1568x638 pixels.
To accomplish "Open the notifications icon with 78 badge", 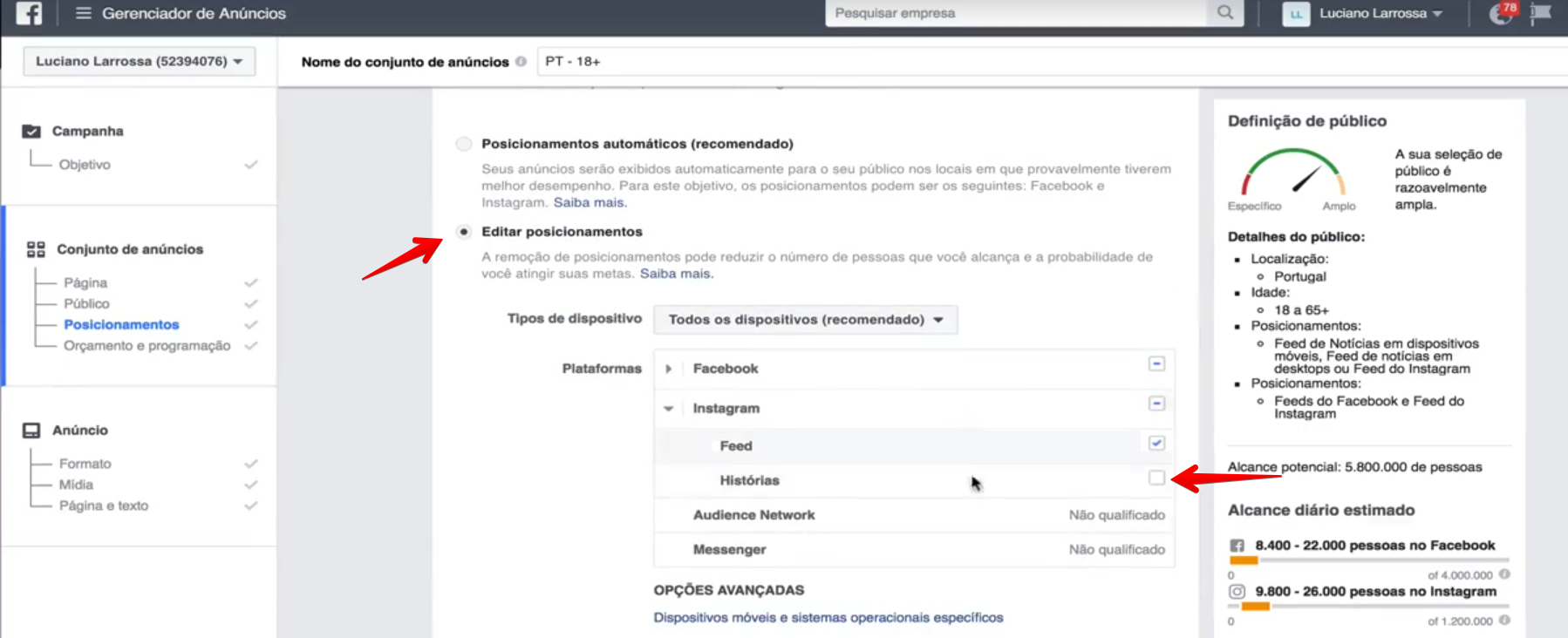I will click(x=1503, y=12).
